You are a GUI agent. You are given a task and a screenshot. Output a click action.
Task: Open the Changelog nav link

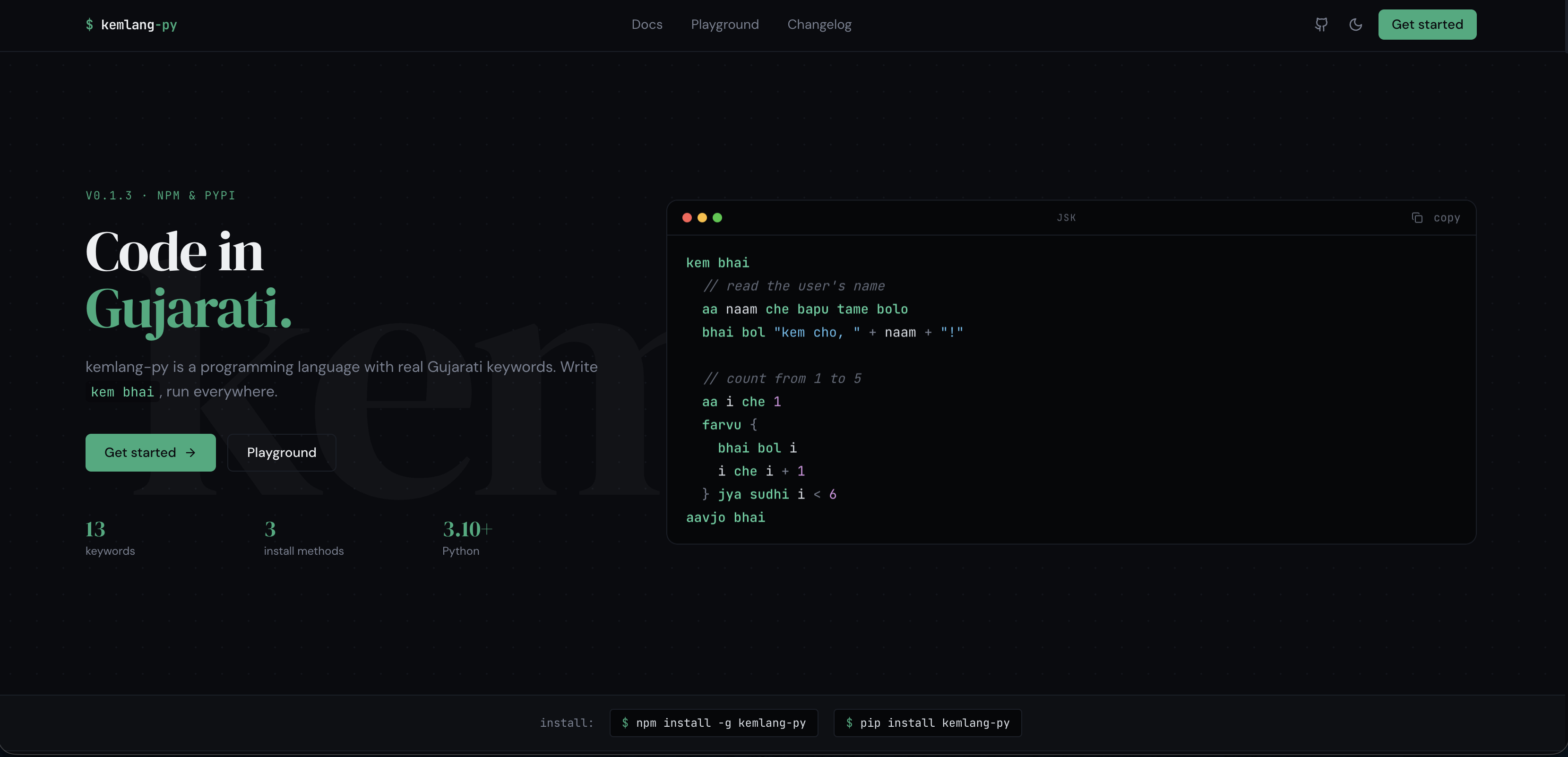click(819, 25)
